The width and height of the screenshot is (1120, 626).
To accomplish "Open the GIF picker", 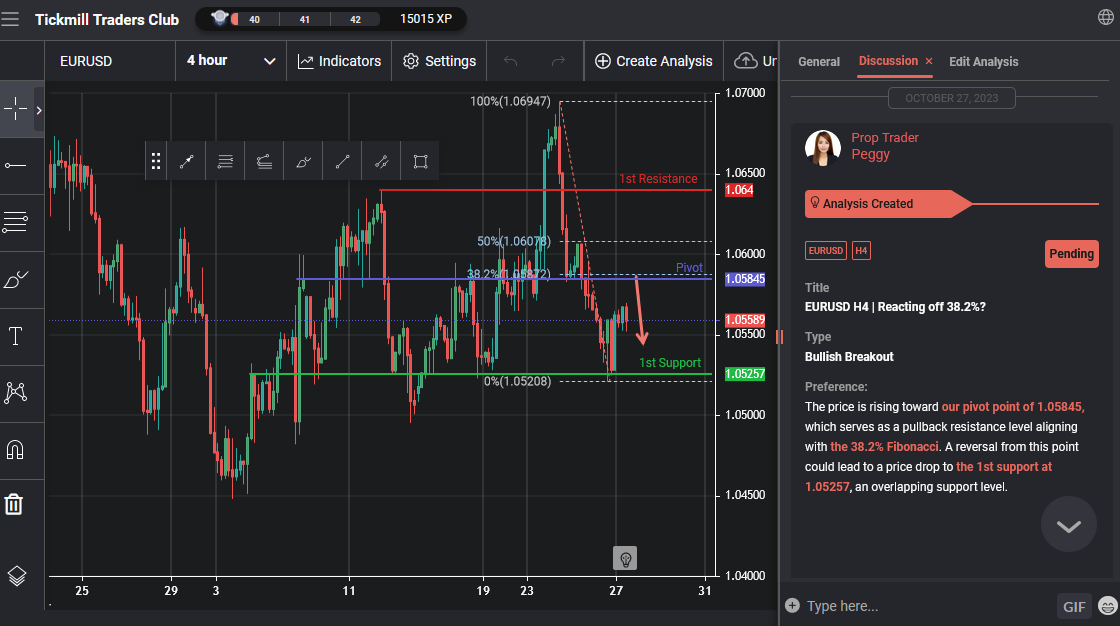I will click(x=1074, y=607).
